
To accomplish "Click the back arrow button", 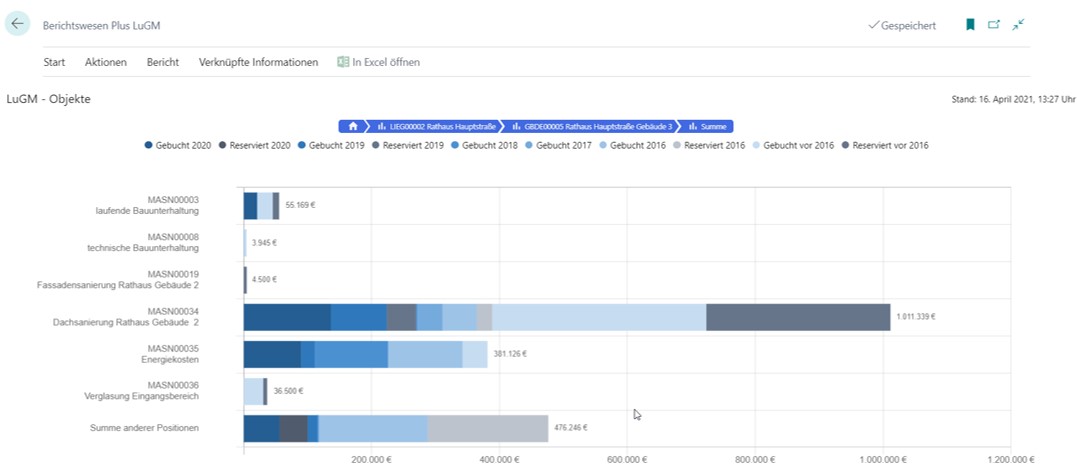I will click(x=17, y=25).
